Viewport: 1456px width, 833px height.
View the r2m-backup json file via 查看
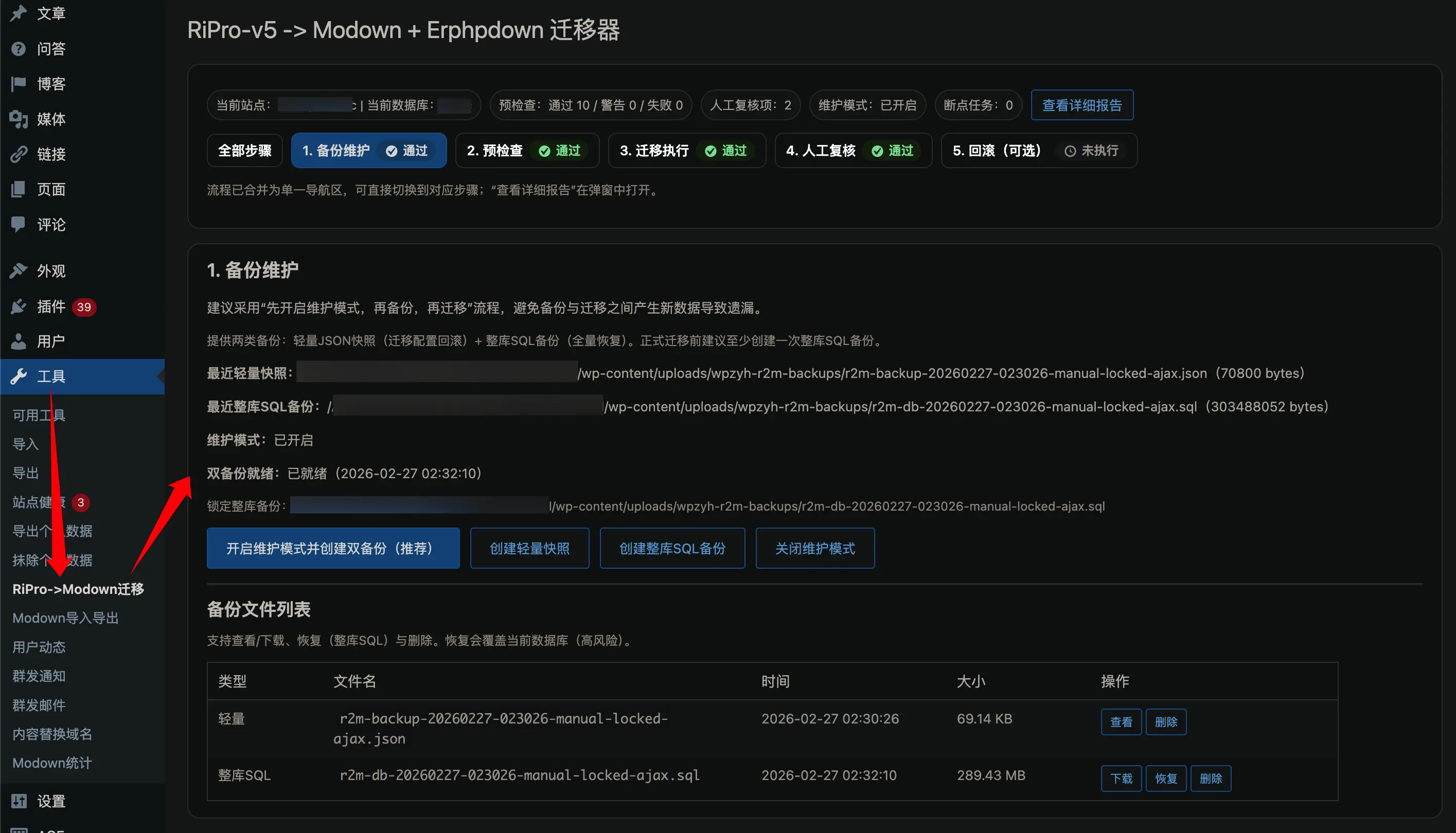pyautogui.click(x=1121, y=722)
